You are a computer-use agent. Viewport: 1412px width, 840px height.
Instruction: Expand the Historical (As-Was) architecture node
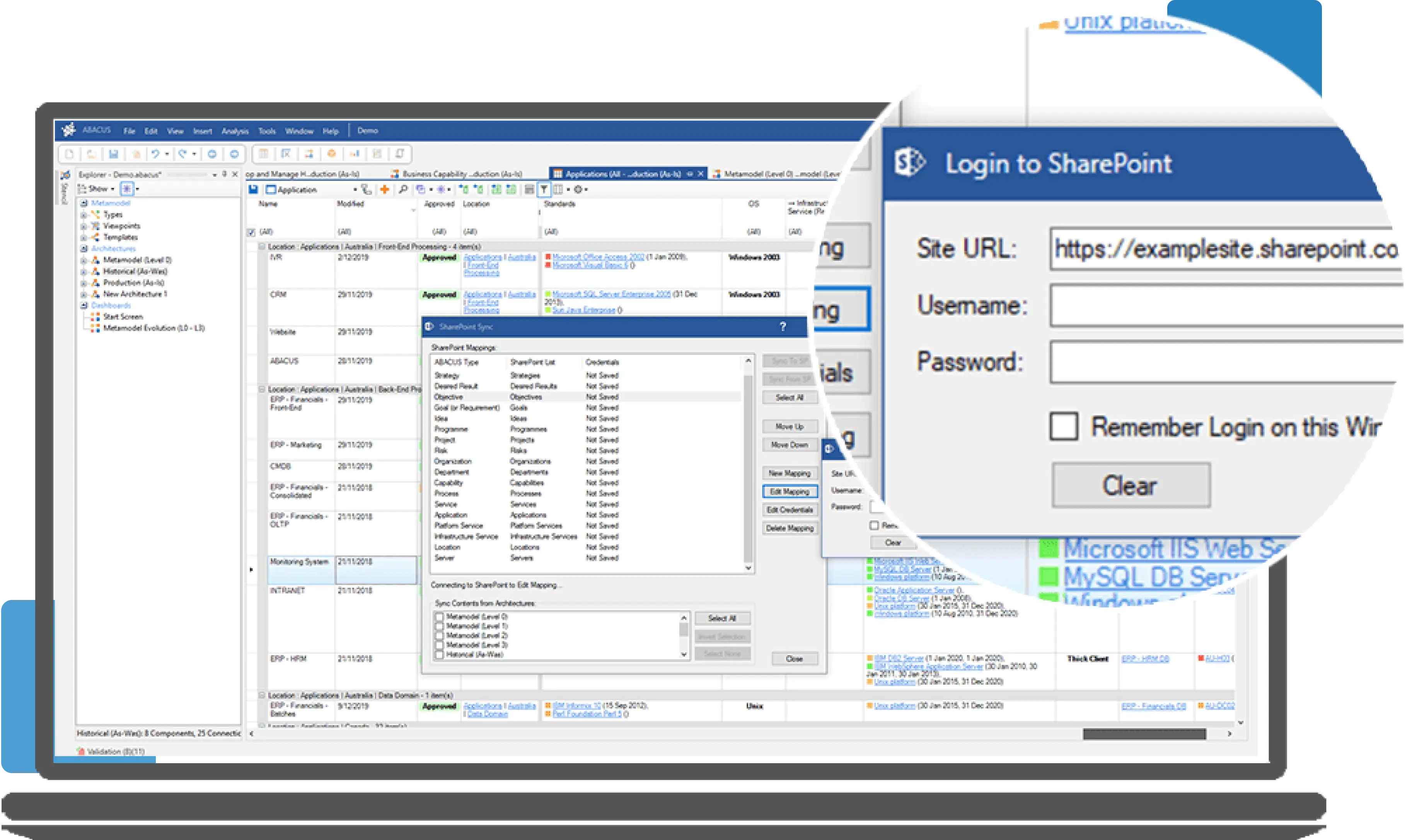coord(84,271)
